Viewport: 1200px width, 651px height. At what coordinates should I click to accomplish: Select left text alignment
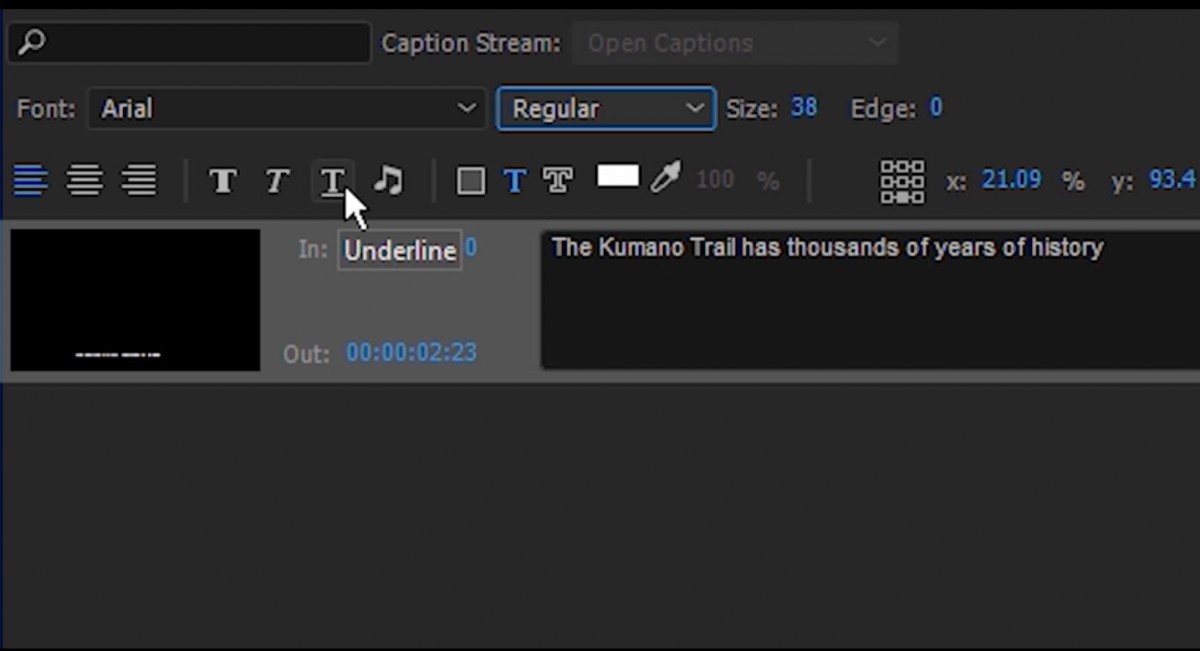pos(31,181)
